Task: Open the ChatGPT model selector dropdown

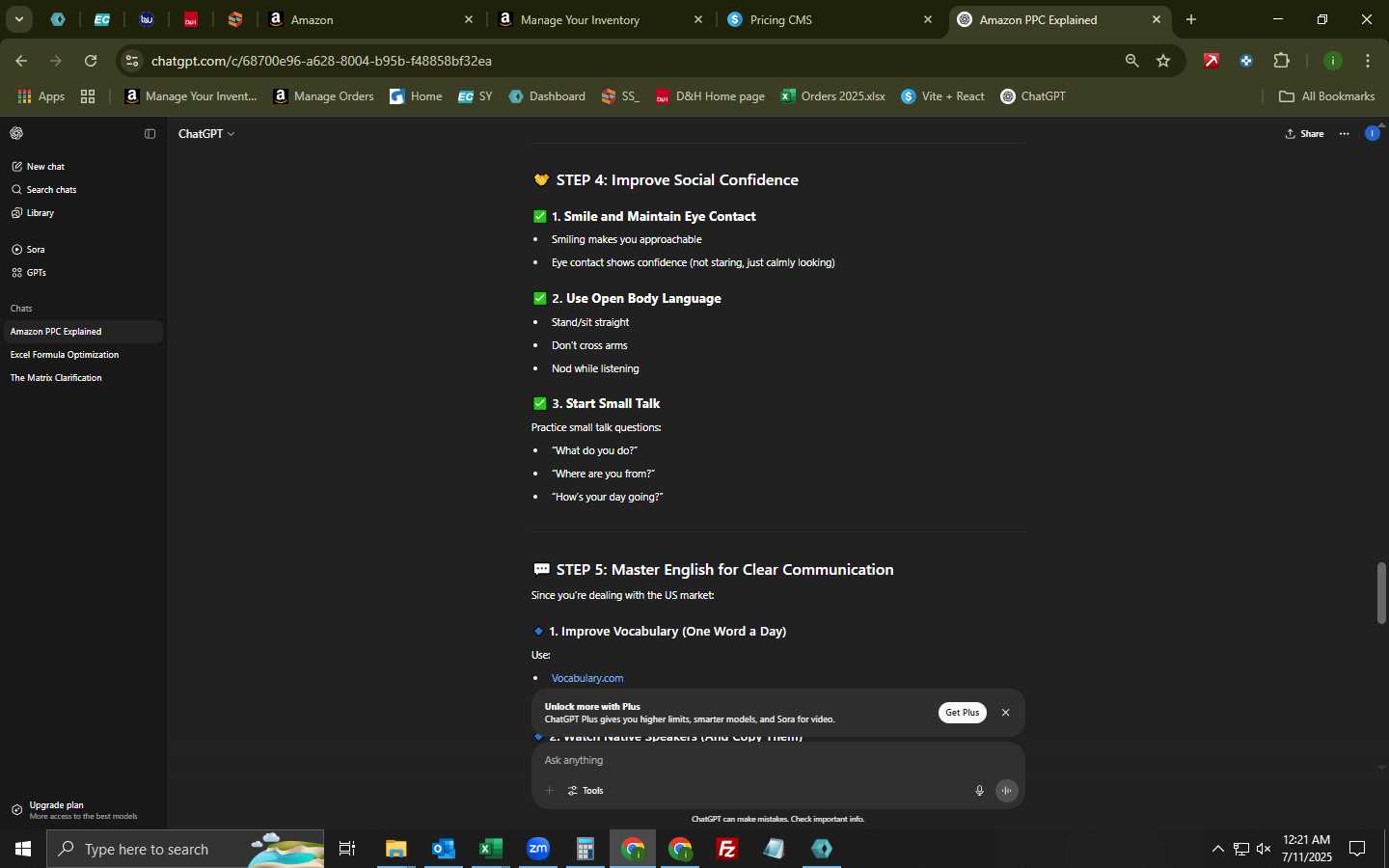Action: click(x=206, y=134)
